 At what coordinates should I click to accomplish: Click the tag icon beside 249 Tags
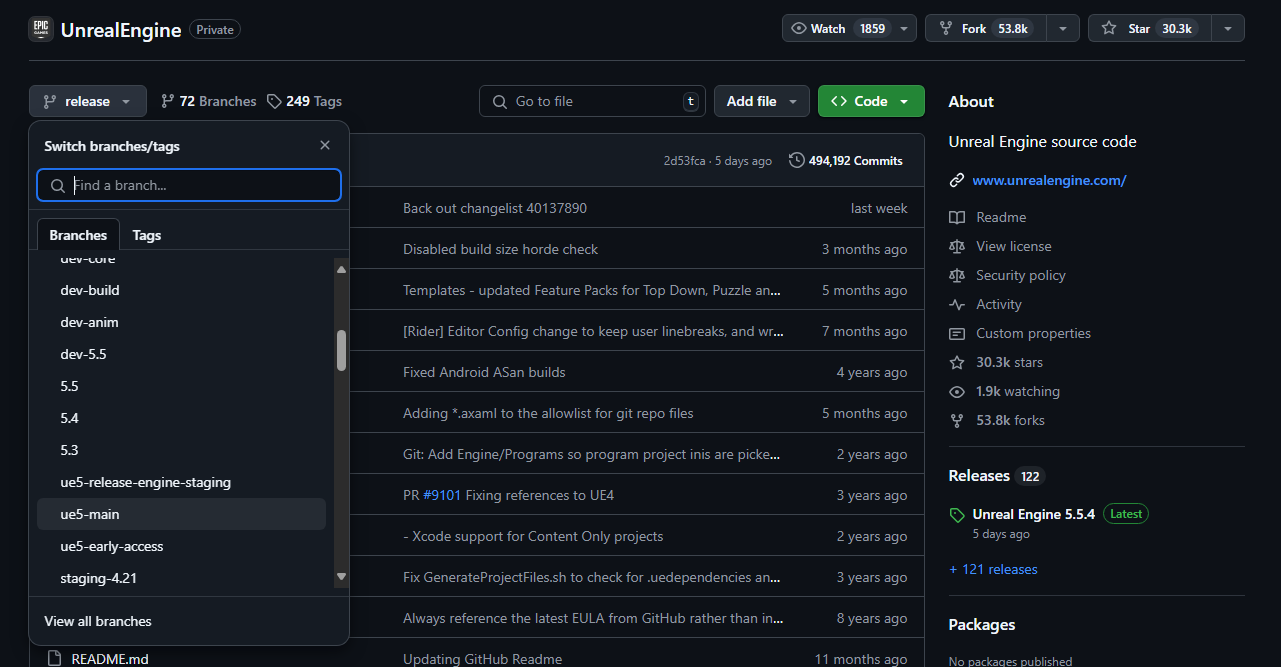(x=274, y=101)
